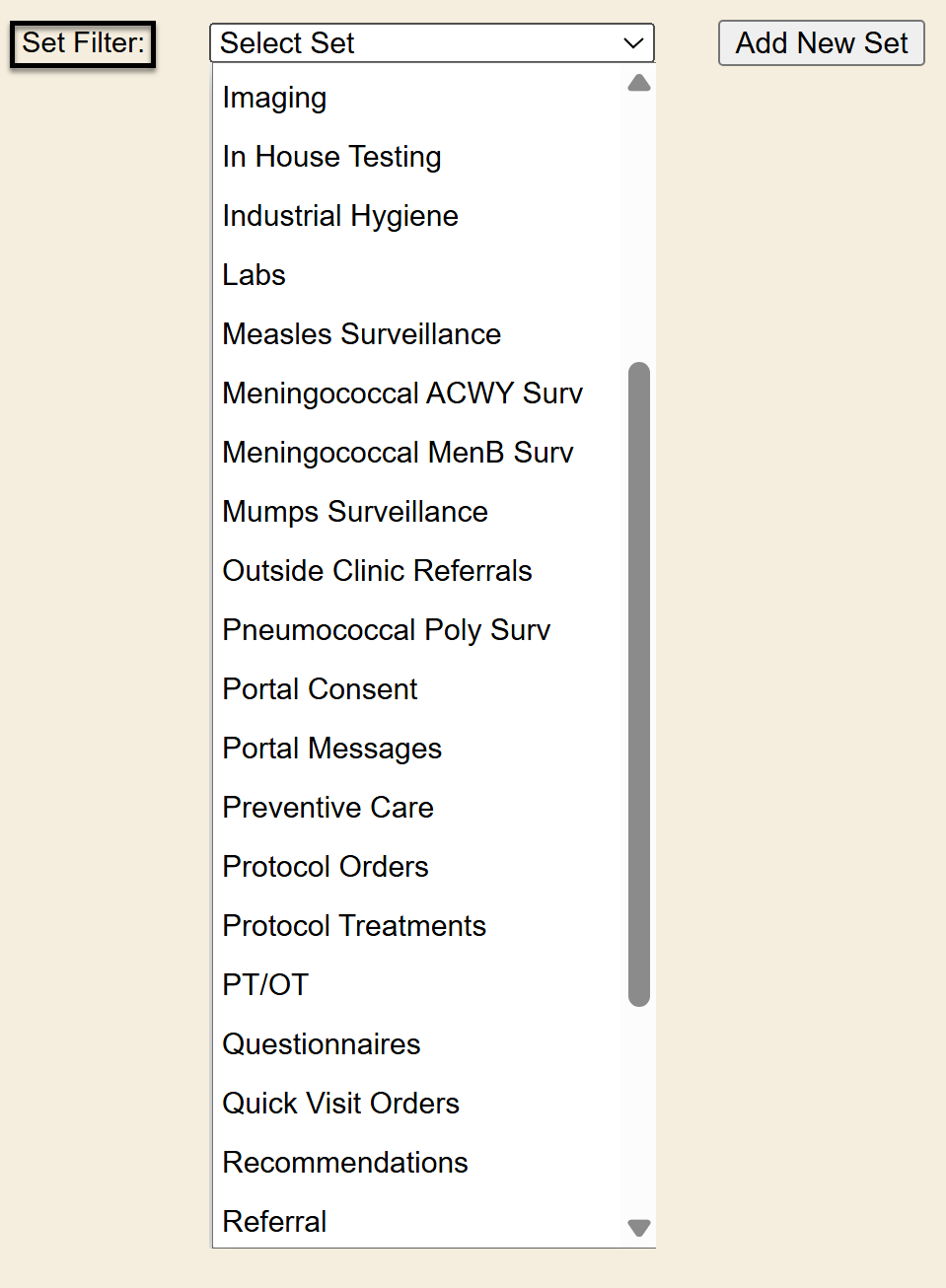Select Meningococcal MenB Surv
Screen dimensions: 946x1288
398,453
